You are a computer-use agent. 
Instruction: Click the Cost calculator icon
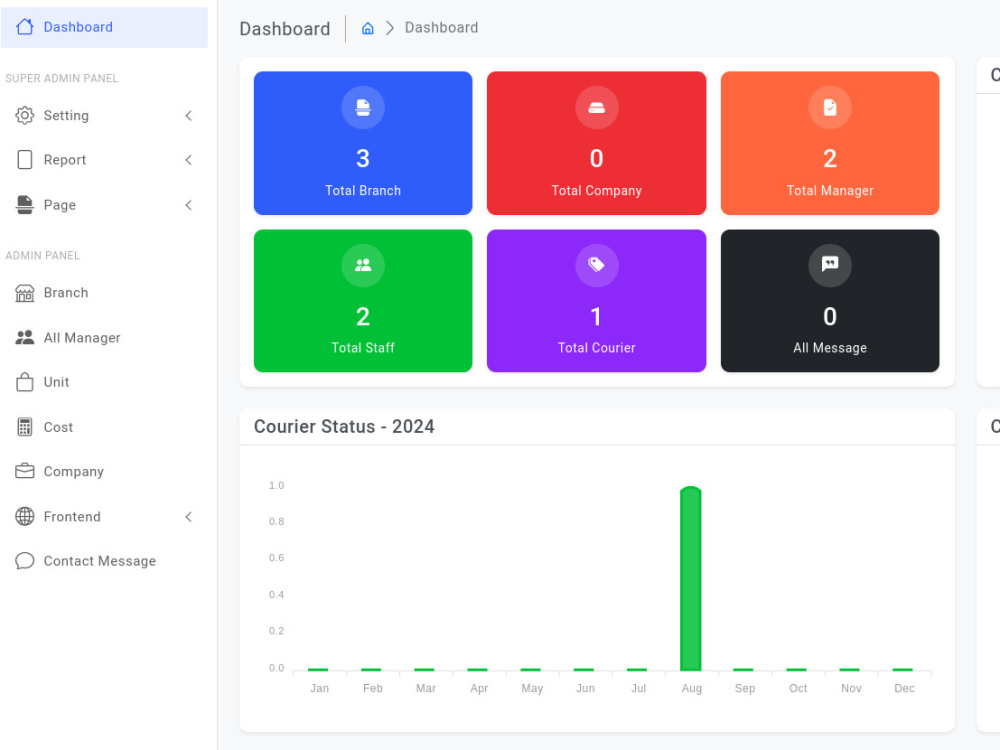(25, 427)
